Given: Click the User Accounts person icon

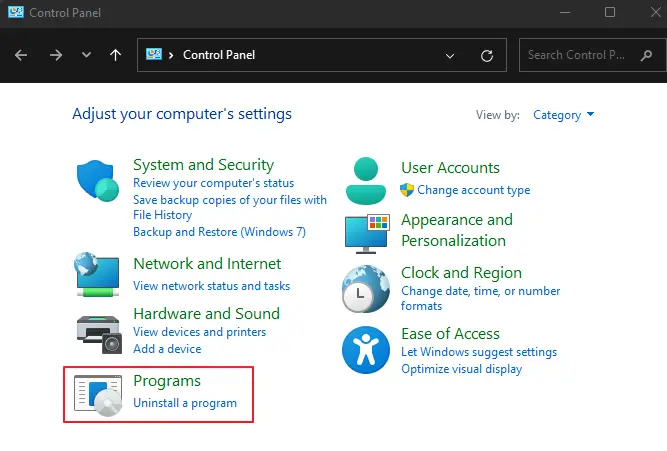Looking at the screenshot, I should pyautogui.click(x=365, y=180).
